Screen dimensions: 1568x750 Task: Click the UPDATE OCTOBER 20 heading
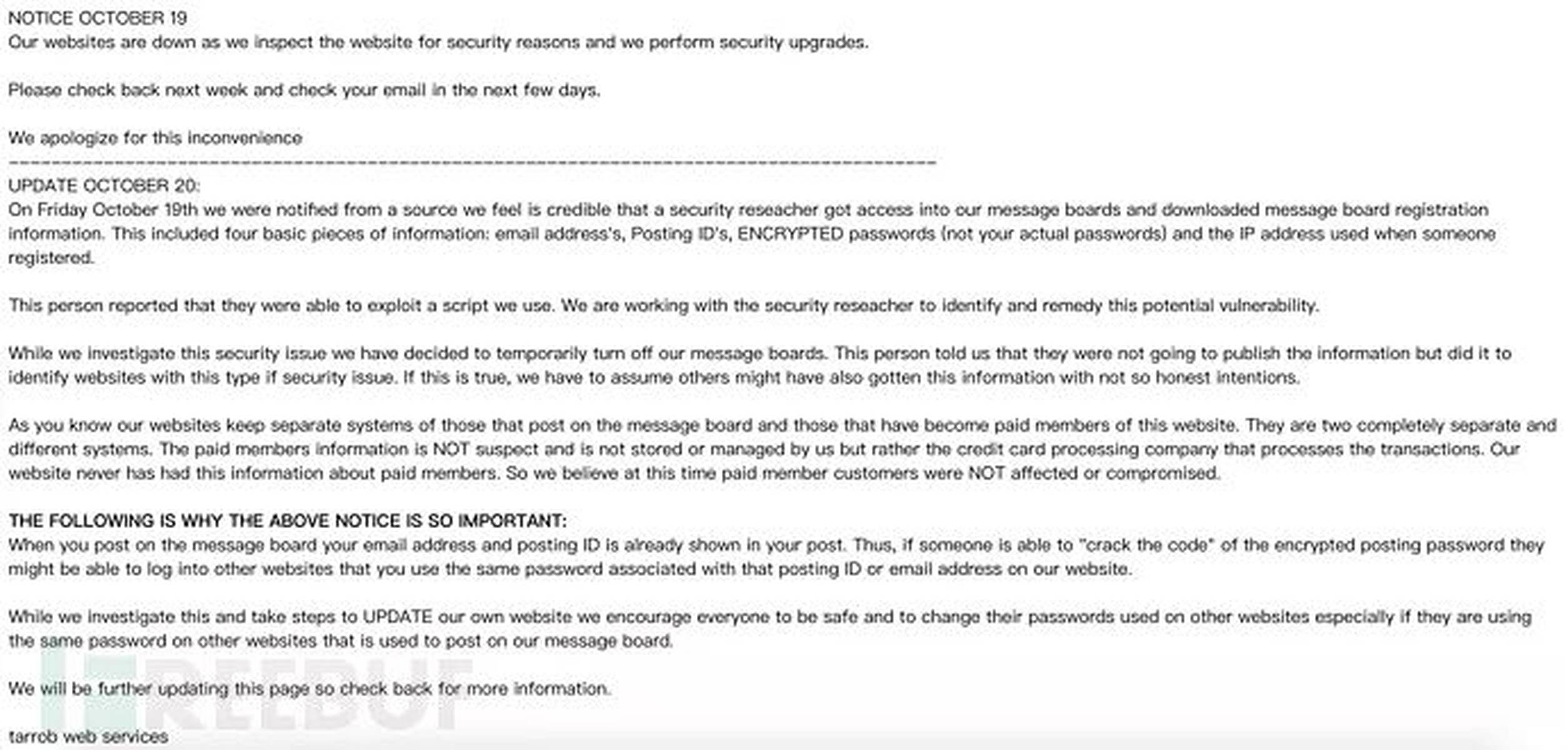[x=104, y=186]
